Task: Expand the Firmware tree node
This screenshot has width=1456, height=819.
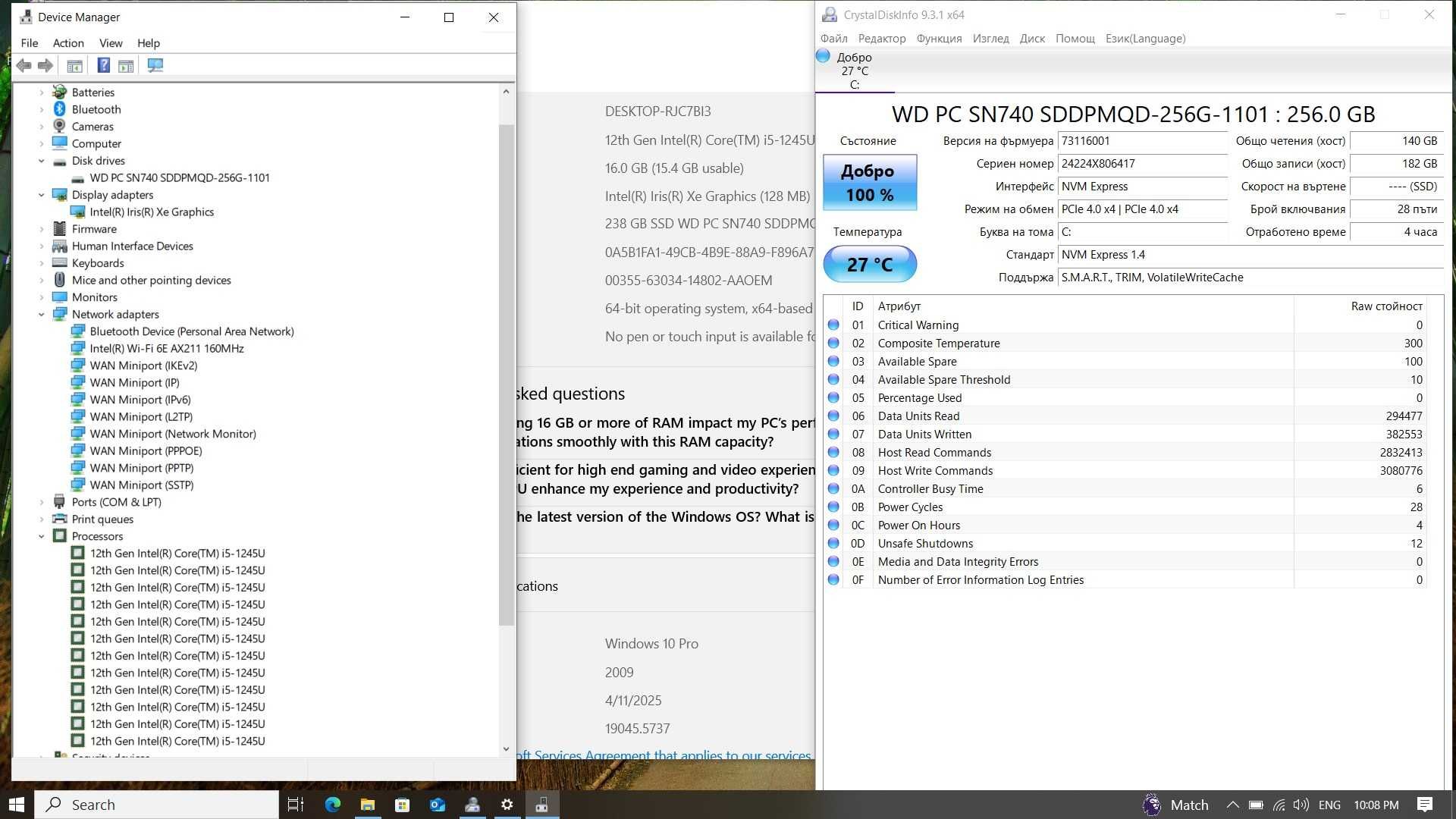Action: coord(42,229)
